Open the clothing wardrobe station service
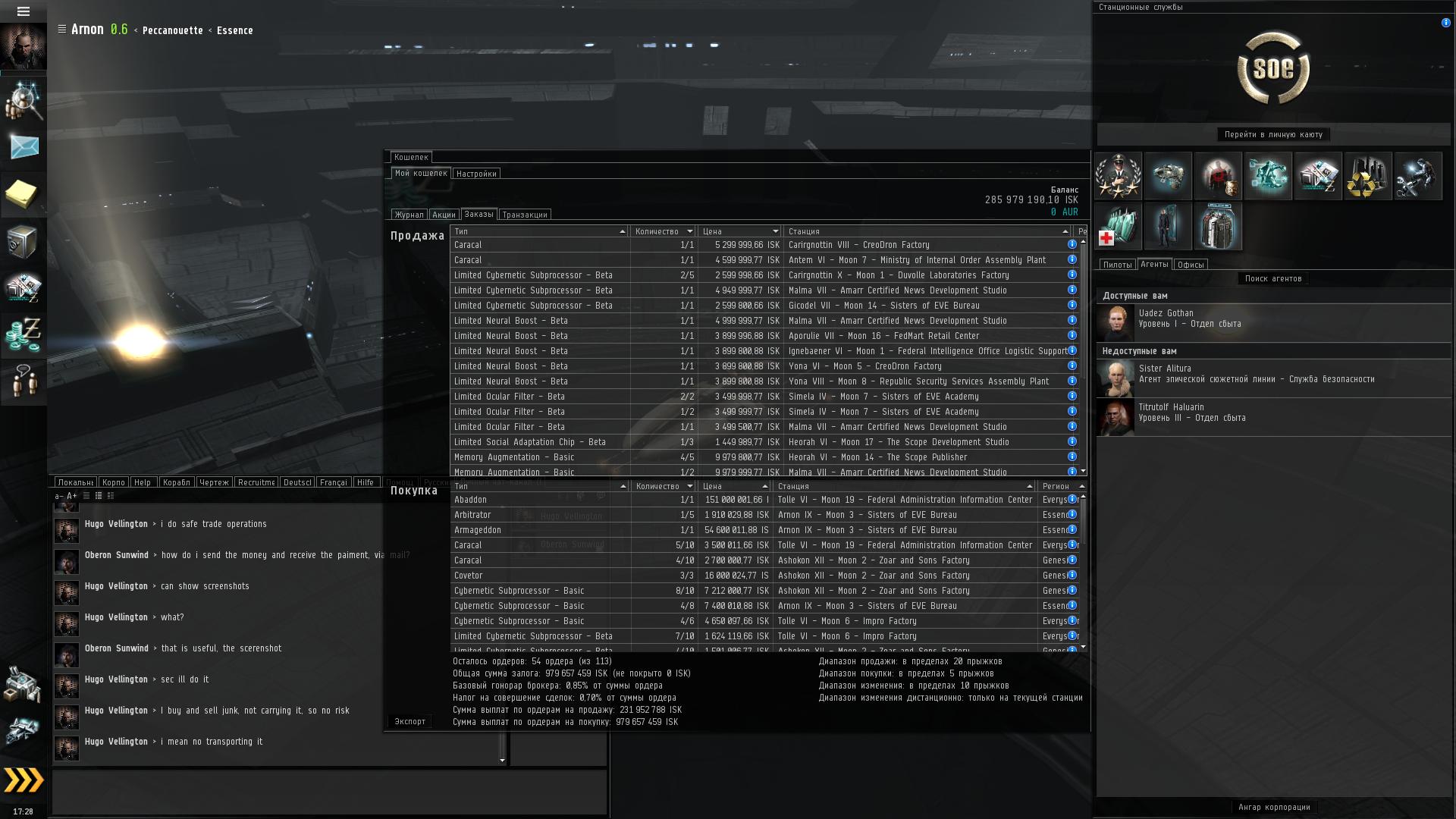The height and width of the screenshot is (819, 1456). [x=1218, y=226]
